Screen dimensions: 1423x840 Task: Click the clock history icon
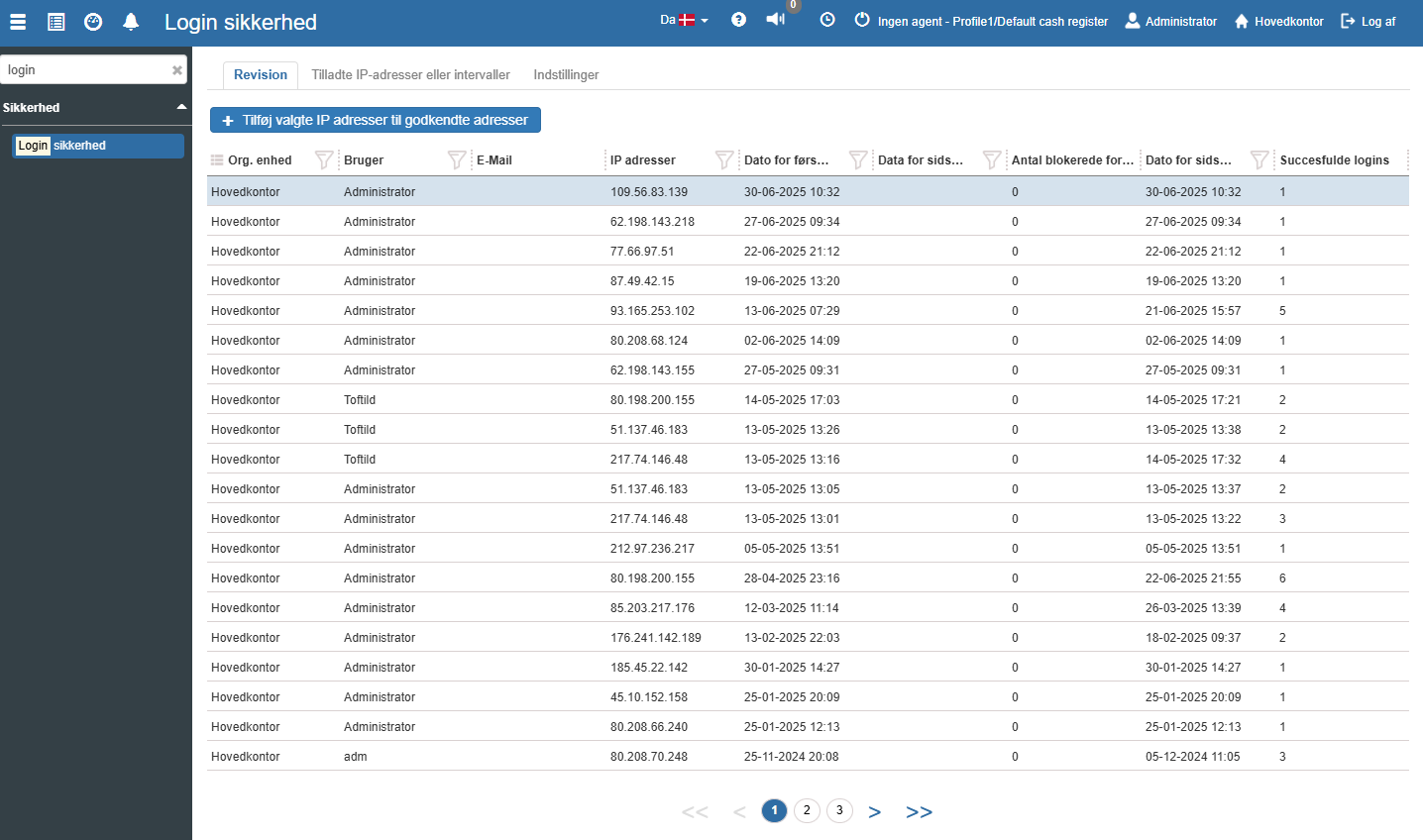[827, 20]
